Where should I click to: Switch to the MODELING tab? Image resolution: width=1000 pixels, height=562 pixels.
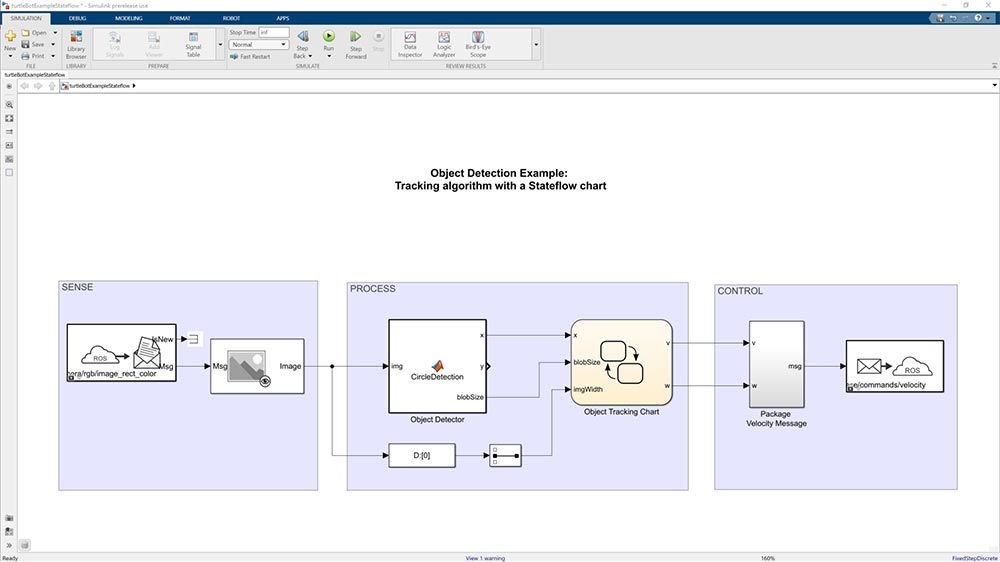(129, 18)
